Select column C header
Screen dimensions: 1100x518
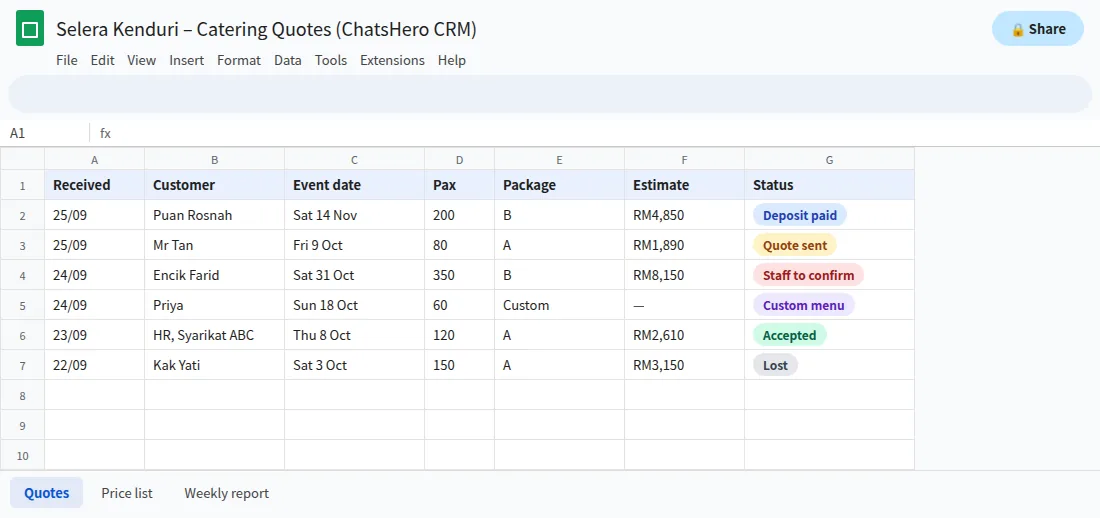point(354,159)
